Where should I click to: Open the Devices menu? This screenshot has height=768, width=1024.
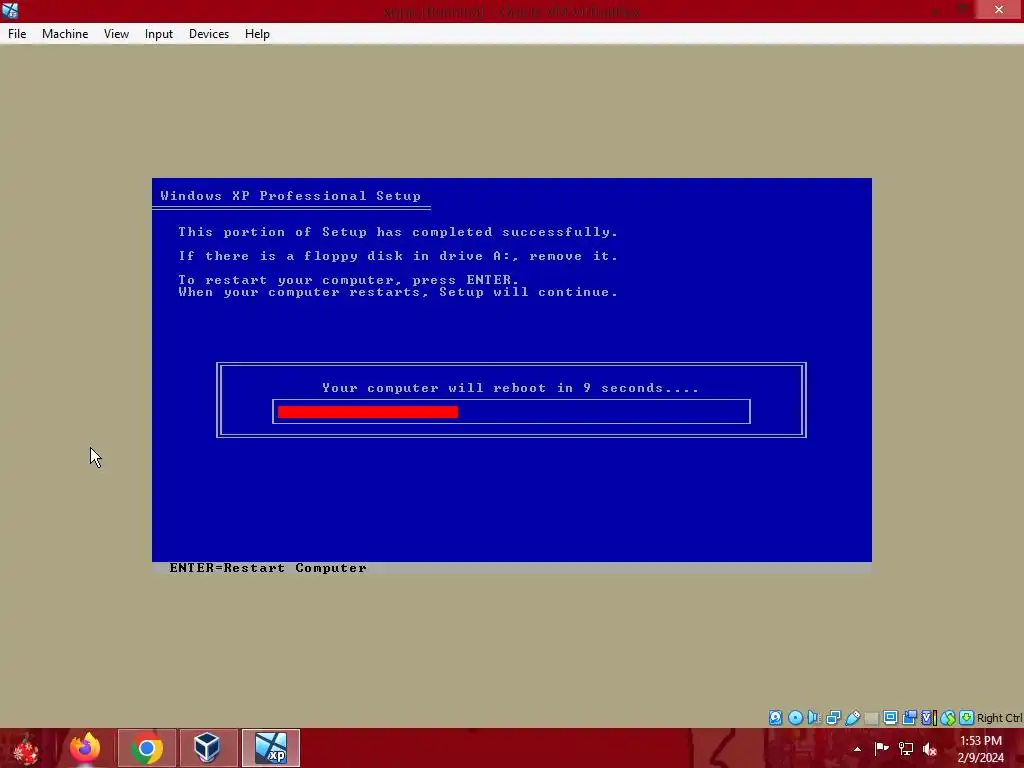click(209, 34)
